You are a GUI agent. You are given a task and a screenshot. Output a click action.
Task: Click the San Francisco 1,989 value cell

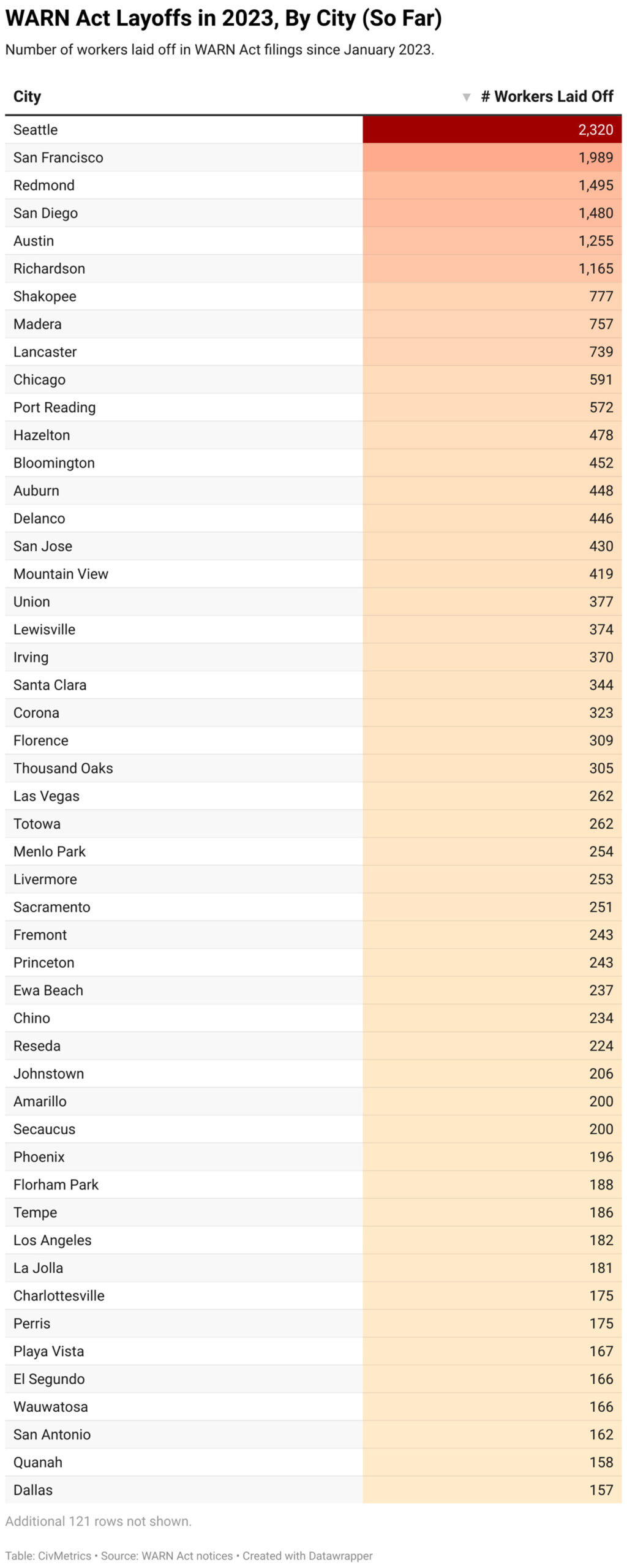(492, 157)
